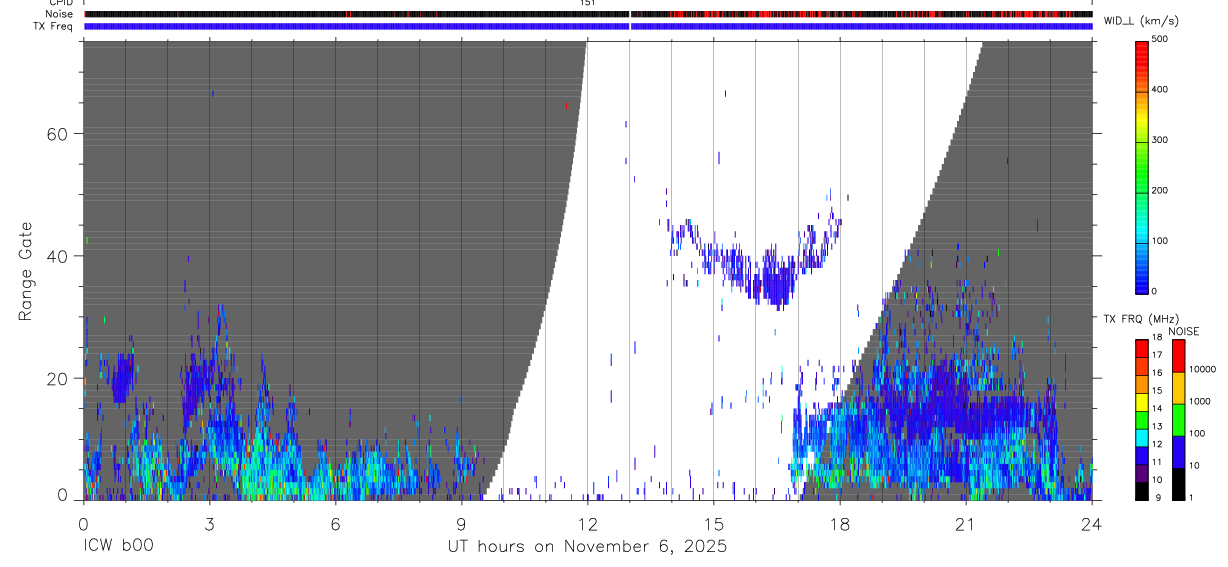Image resolution: width=1228 pixels, height=567 pixels.
Task: Click the '60' tick on Range Gate axis
Action: point(56,134)
